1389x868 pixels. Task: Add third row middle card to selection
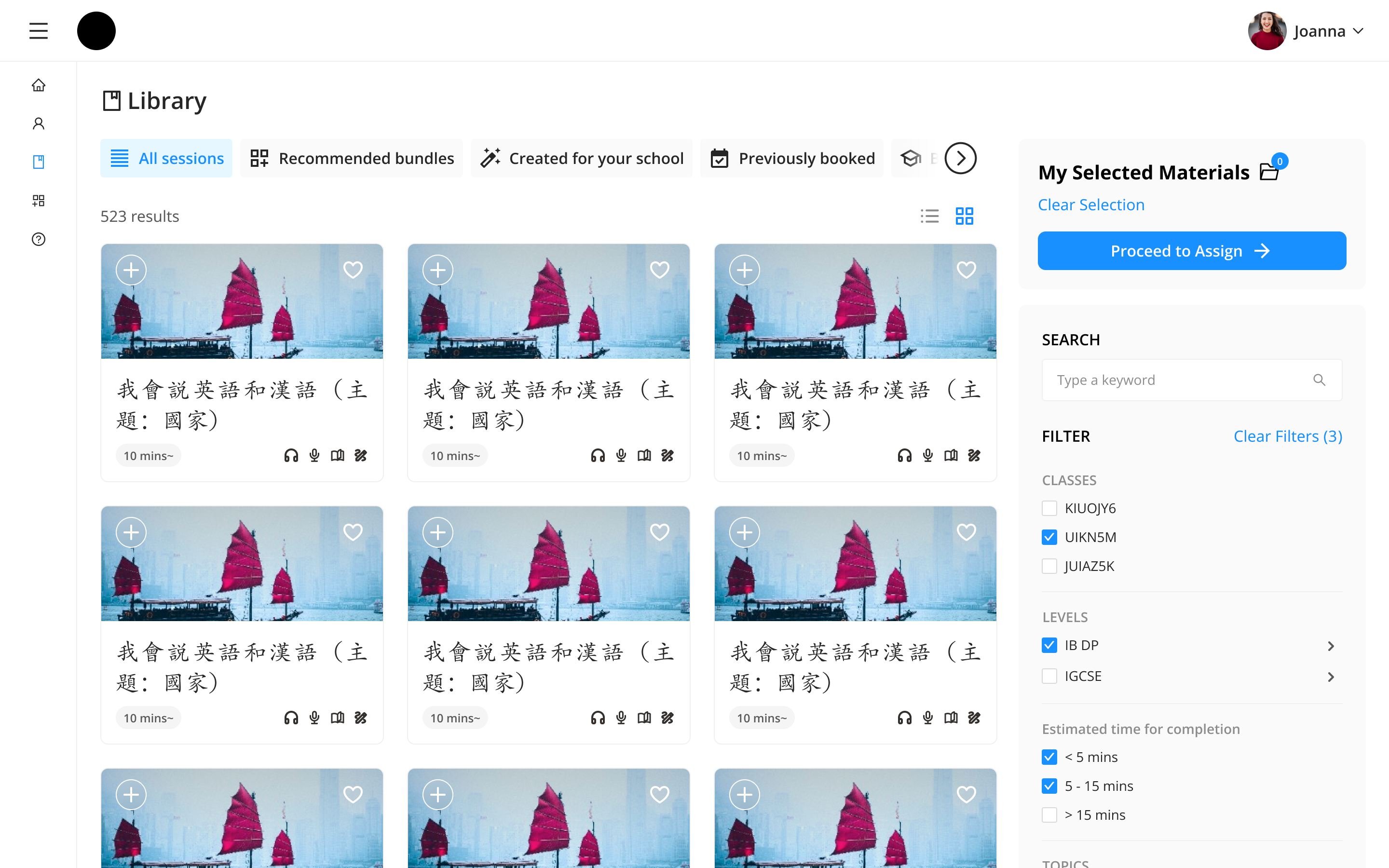point(438,795)
